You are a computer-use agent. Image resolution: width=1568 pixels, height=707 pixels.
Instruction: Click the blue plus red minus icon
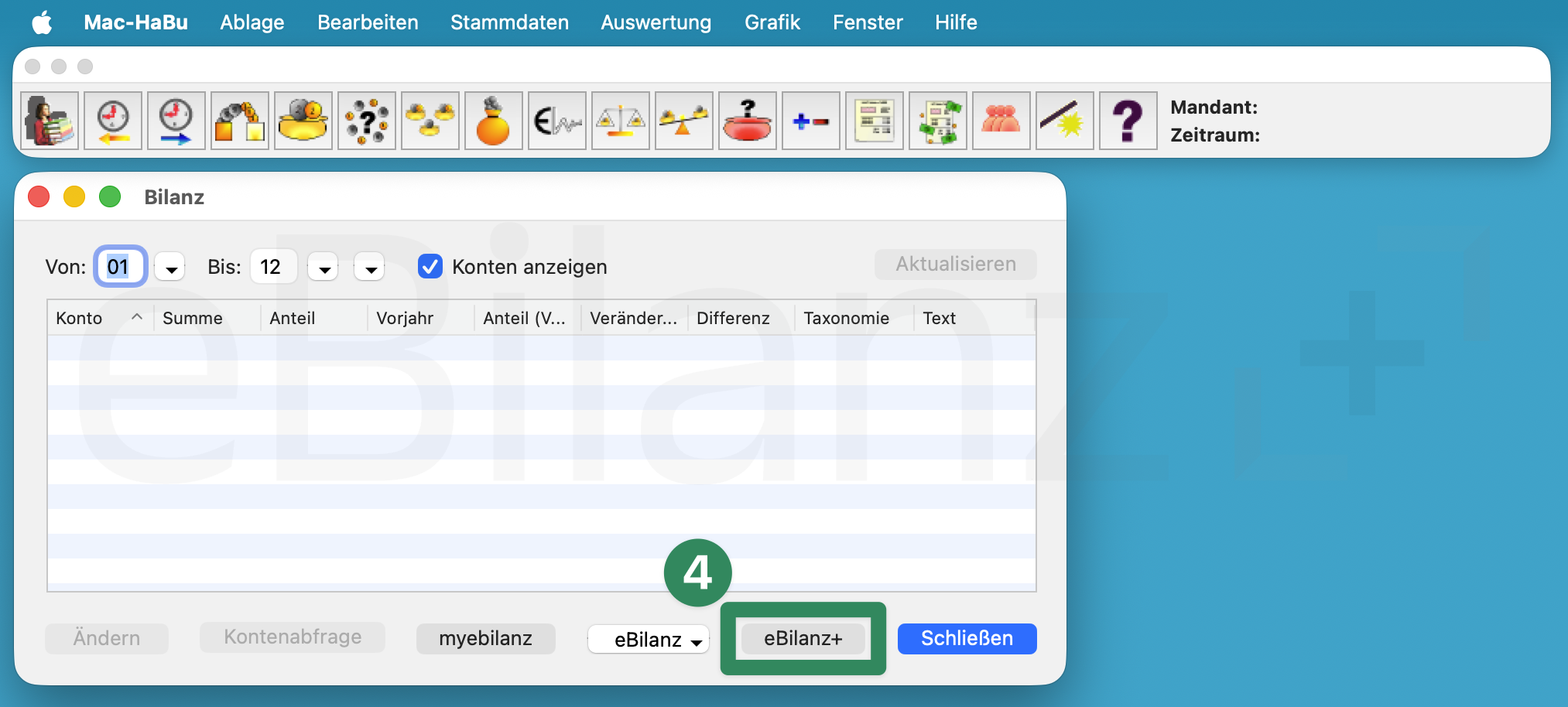coord(811,121)
